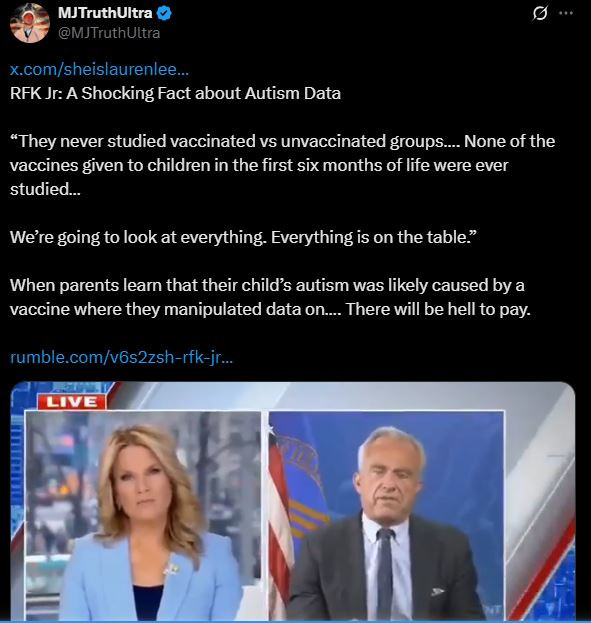Click the 'They never studied vaccinated' quote text
Viewport: 591px width, 623px height.
click(x=282, y=165)
